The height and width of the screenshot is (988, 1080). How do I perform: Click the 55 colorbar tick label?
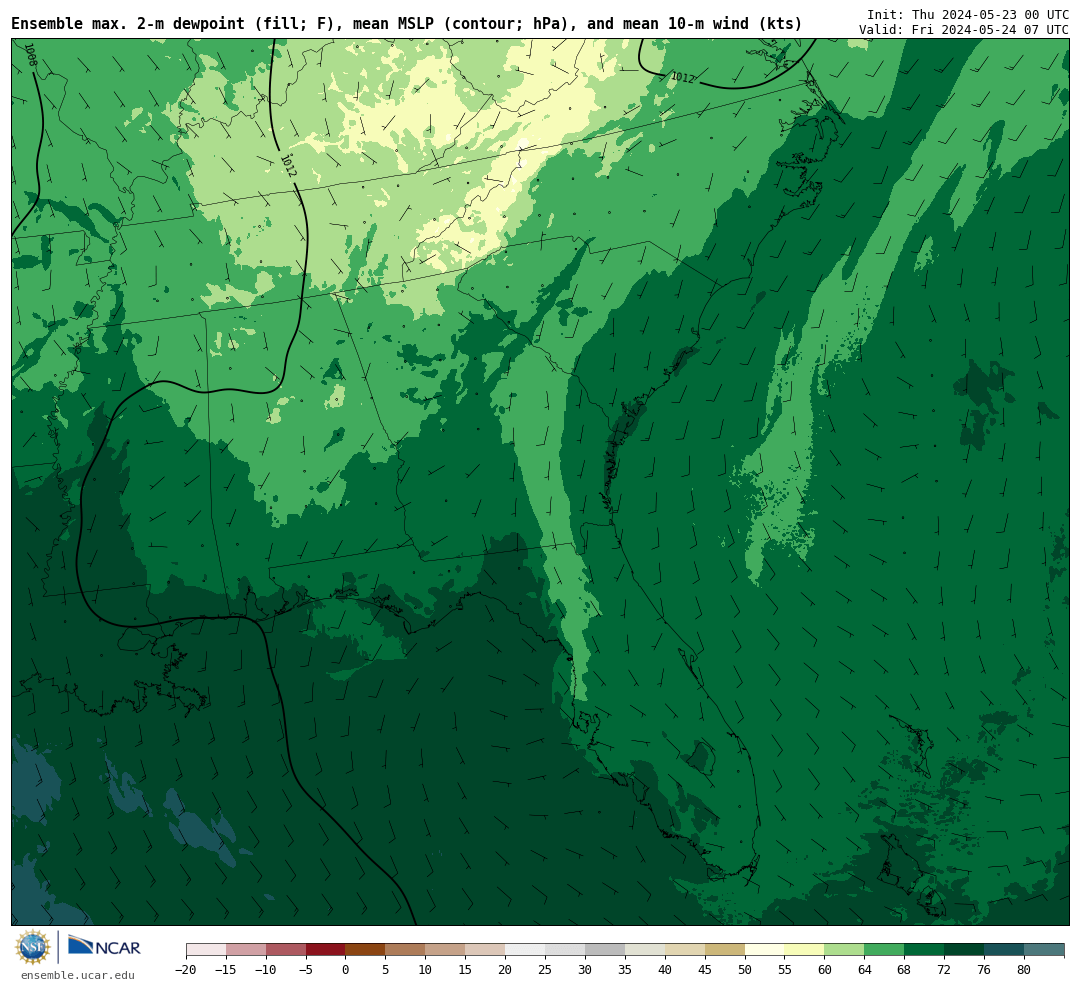point(785,970)
